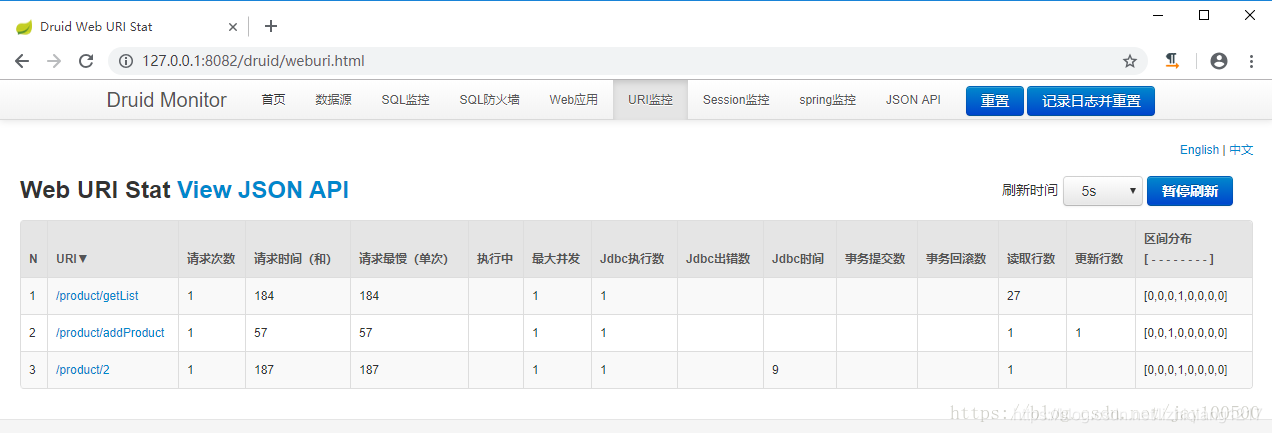Select the URI监控 nav tab
Screen dimensions: 1272x433
tap(650, 100)
